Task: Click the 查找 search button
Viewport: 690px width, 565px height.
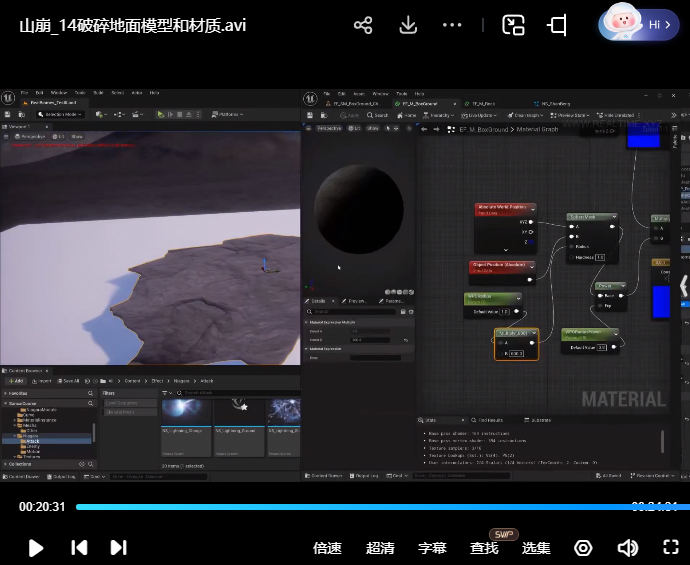Action: [484, 548]
